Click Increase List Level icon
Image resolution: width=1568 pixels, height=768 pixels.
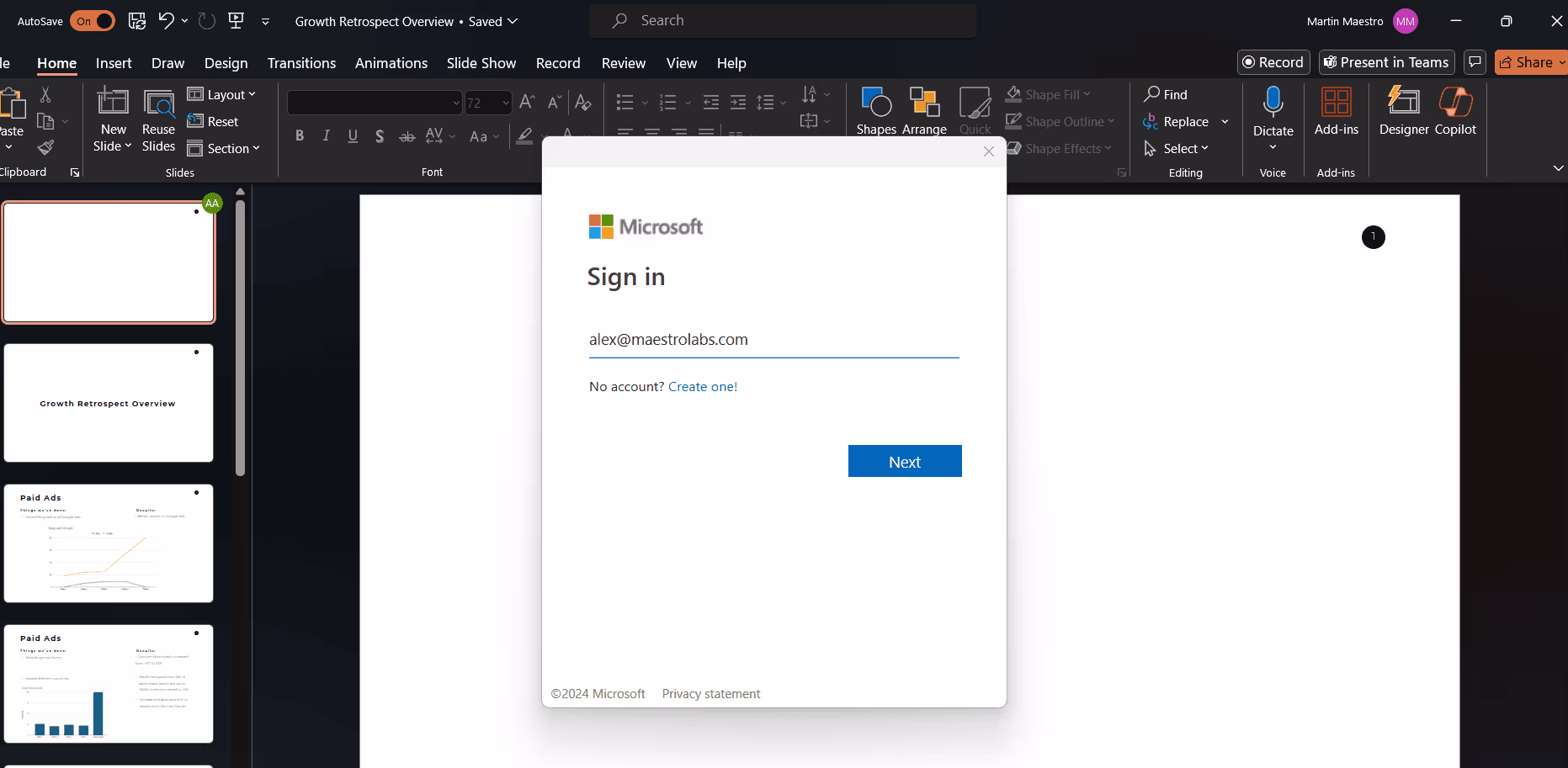tap(738, 103)
